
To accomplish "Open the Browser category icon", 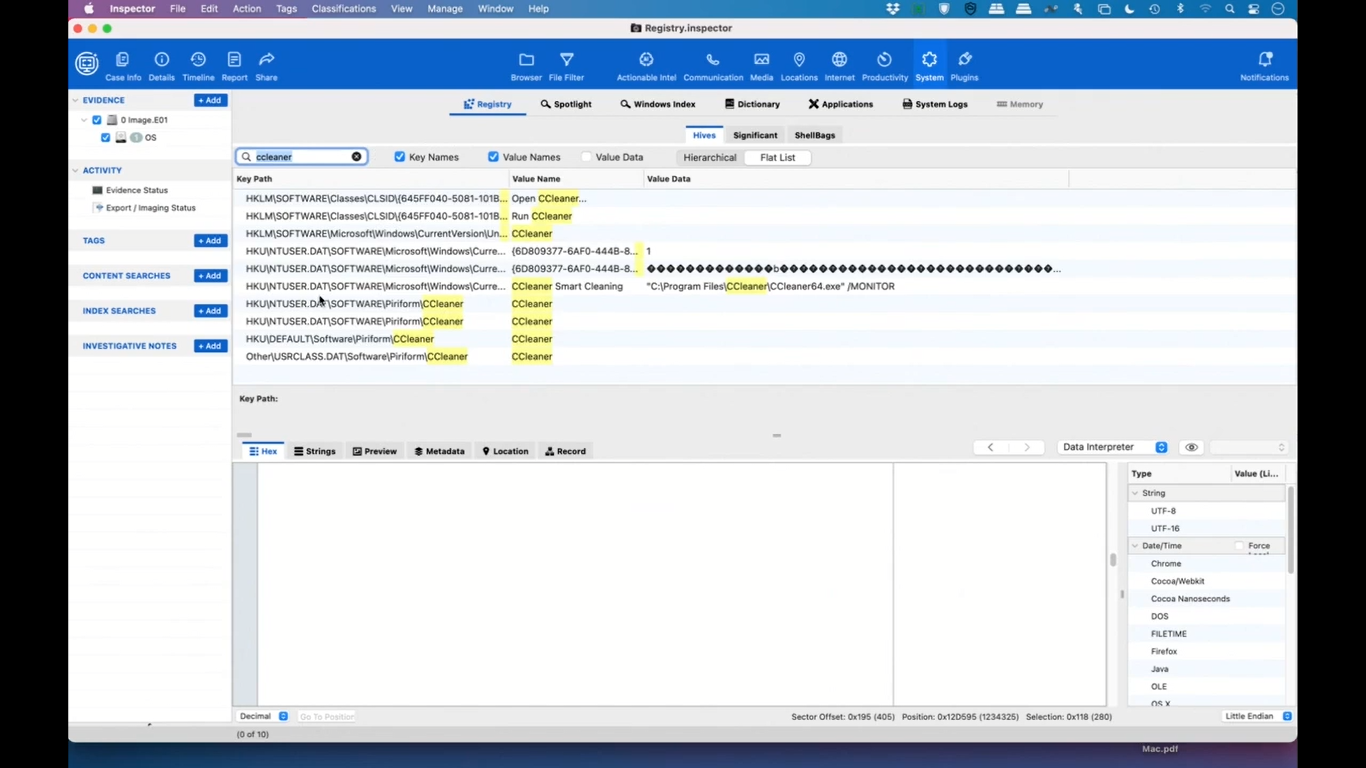I will pos(526,66).
